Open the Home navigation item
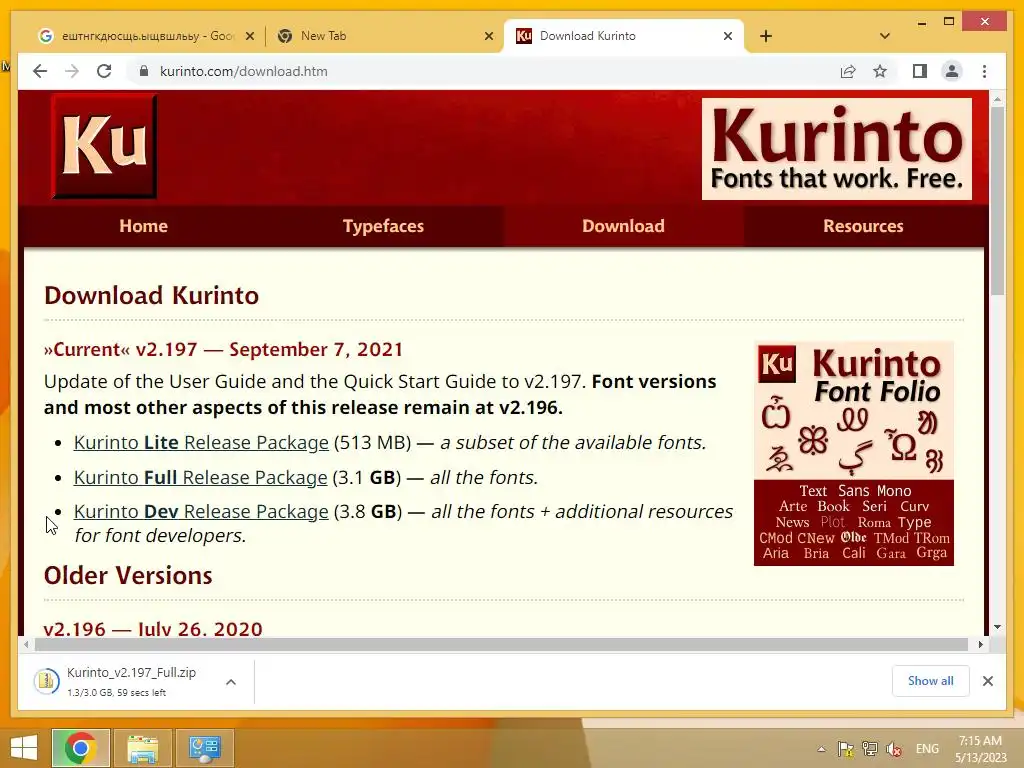 coord(144,226)
